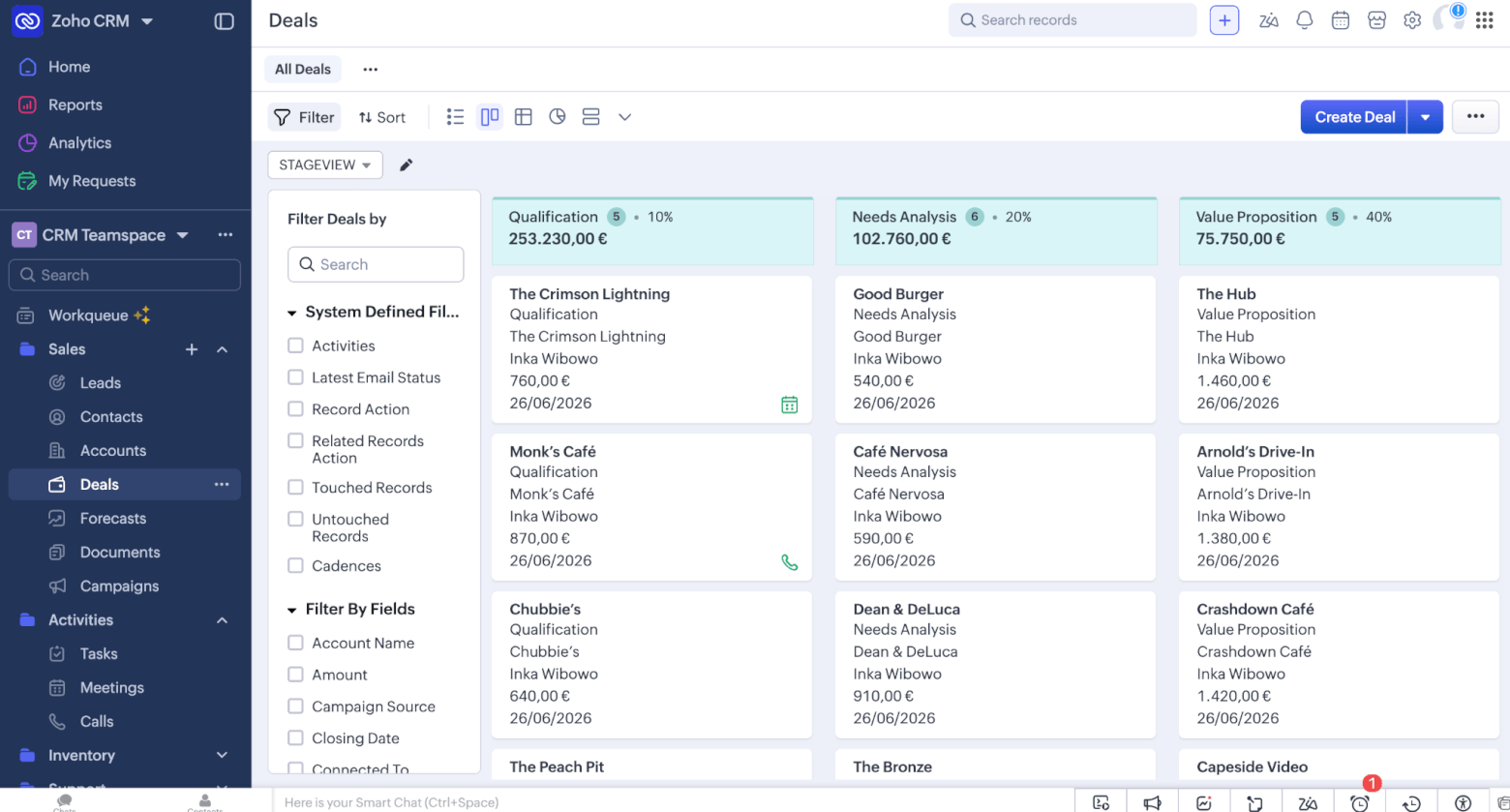Check the Activities filter checkbox
Screen dimensions: 1510x812
click(296, 346)
